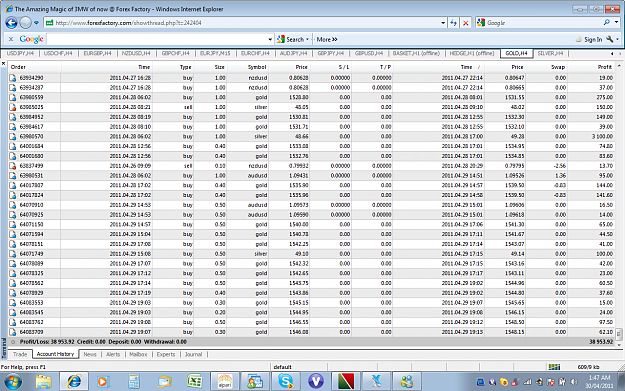Open the SILVER,H4 chart tab
The image size is (625, 391).
(x=550, y=53)
